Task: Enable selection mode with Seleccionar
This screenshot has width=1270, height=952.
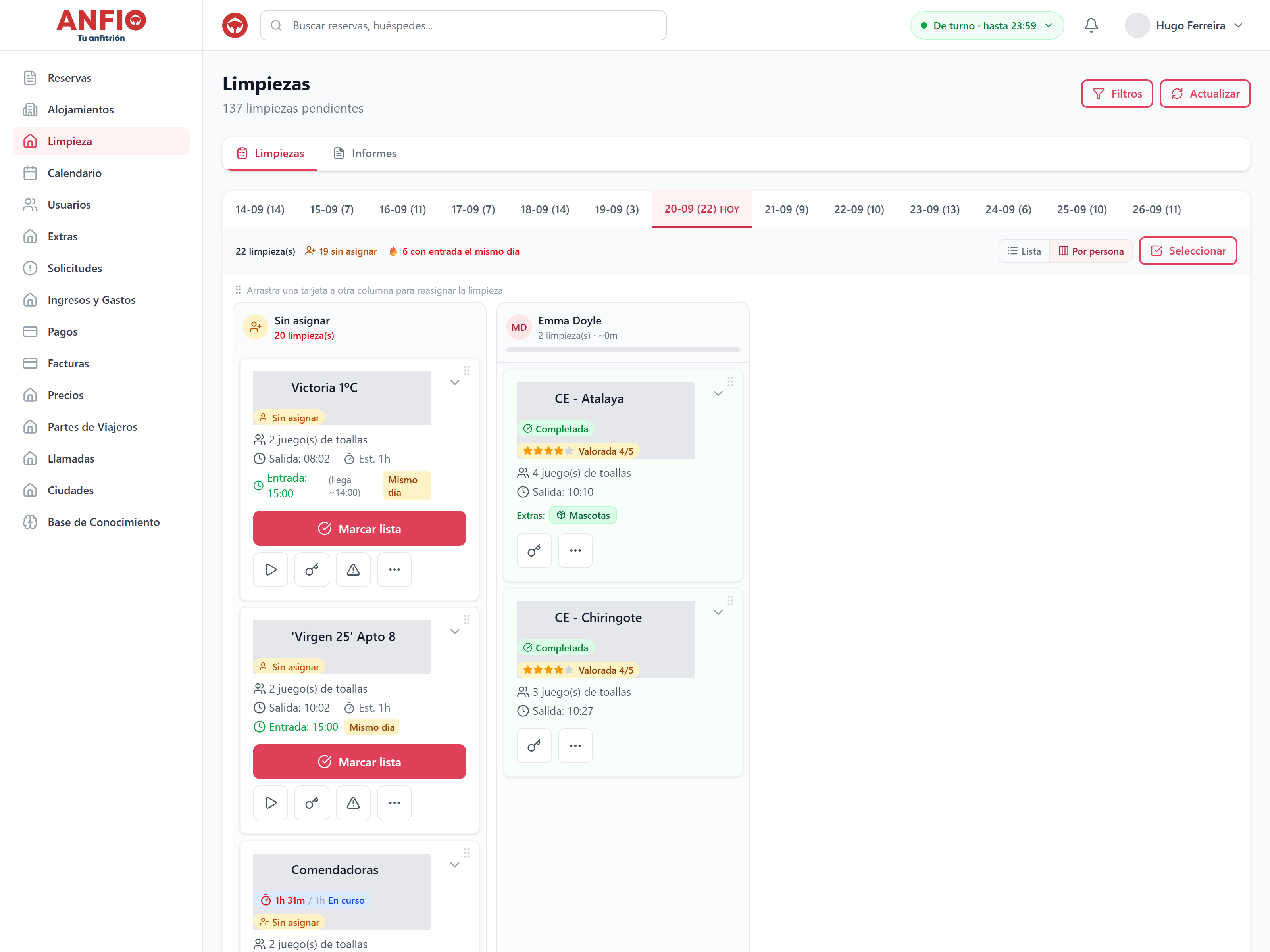Action: 1188,251
